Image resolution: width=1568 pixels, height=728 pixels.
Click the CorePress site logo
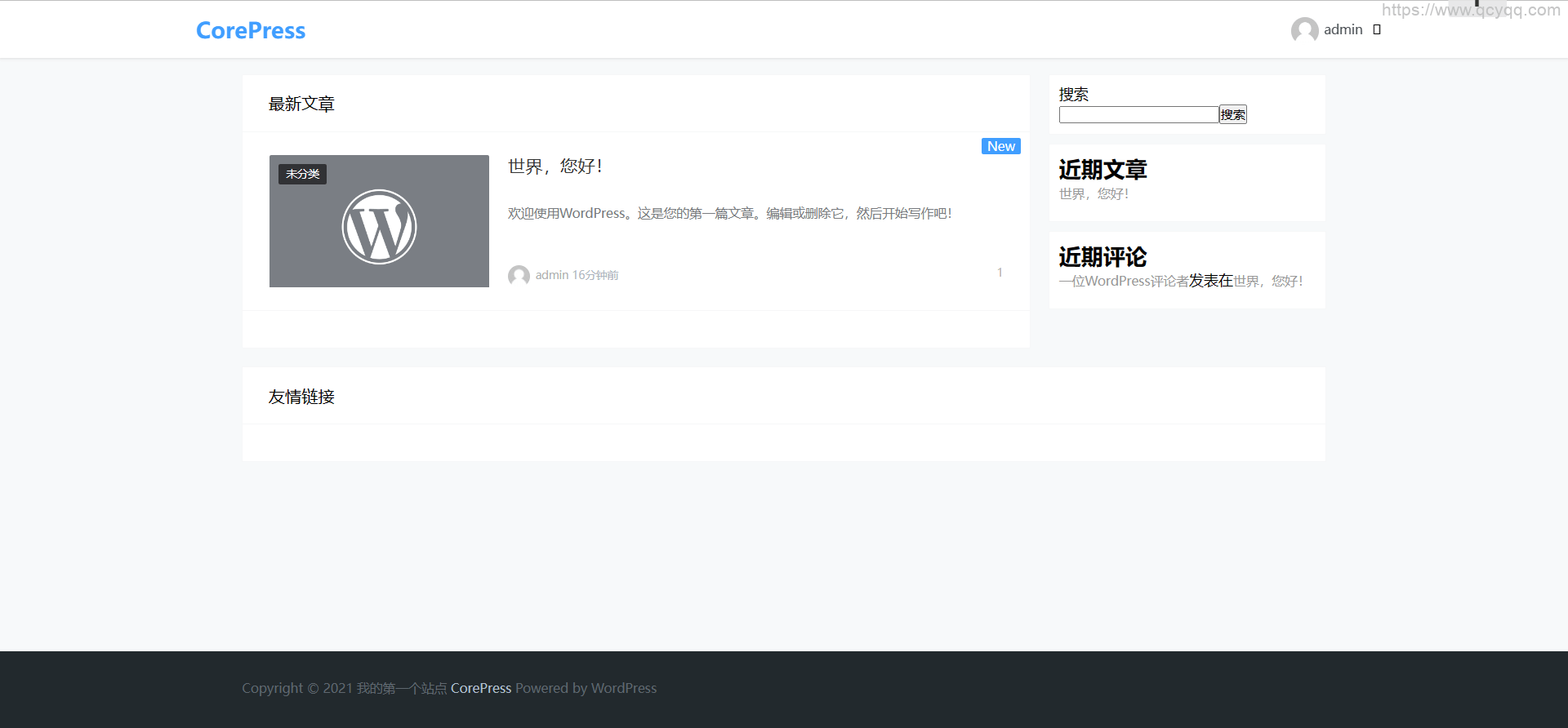[251, 30]
